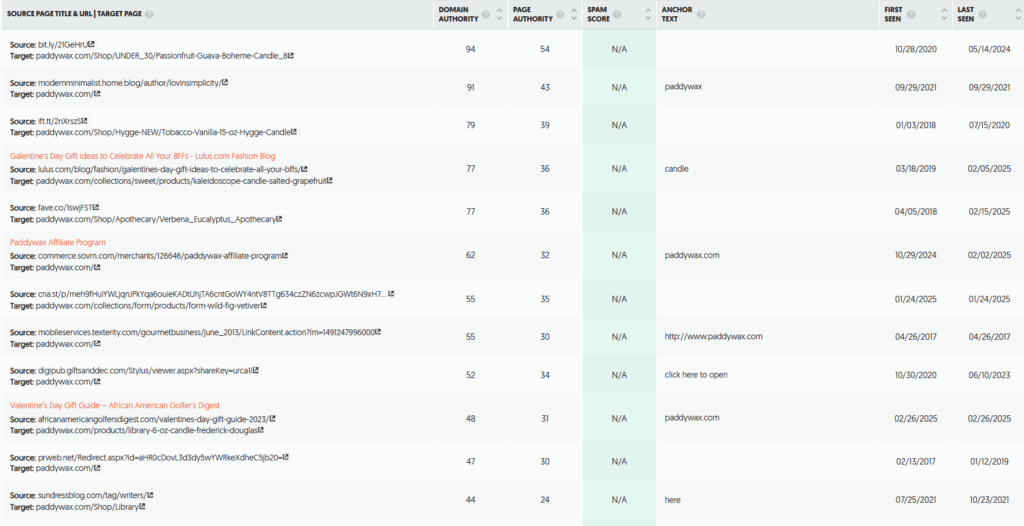Click the Anchor Text column header
Image resolution: width=1024 pixels, height=526 pixels.
677,14
